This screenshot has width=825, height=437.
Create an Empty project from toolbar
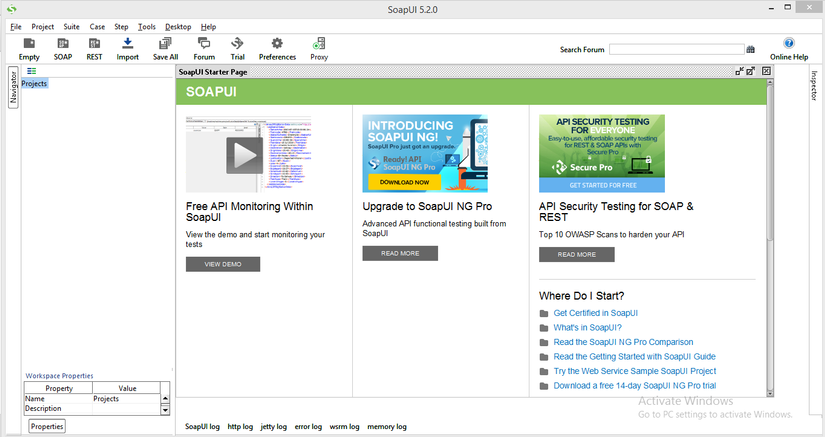pos(29,49)
